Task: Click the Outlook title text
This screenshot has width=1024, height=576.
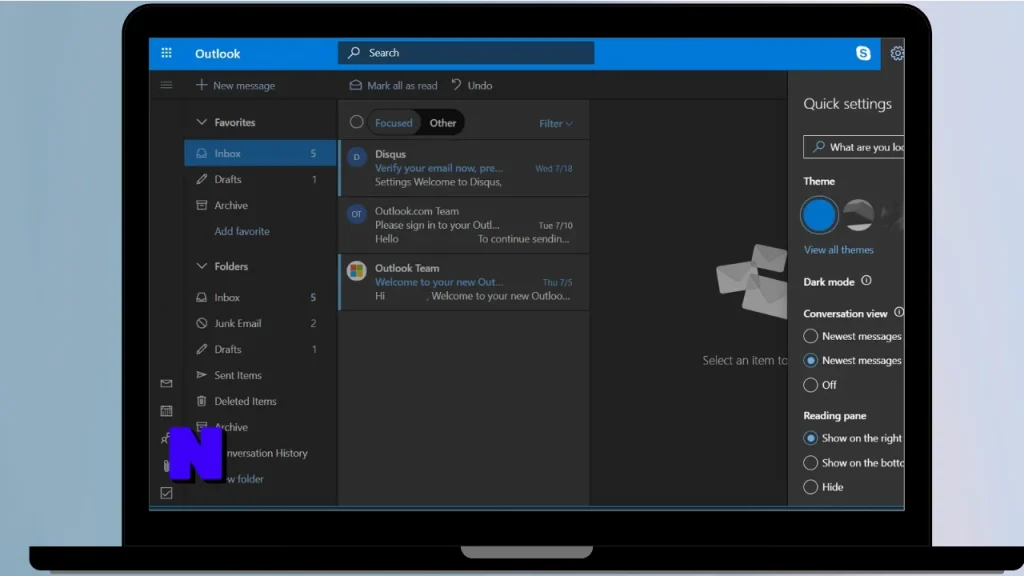Action: (217, 54)
